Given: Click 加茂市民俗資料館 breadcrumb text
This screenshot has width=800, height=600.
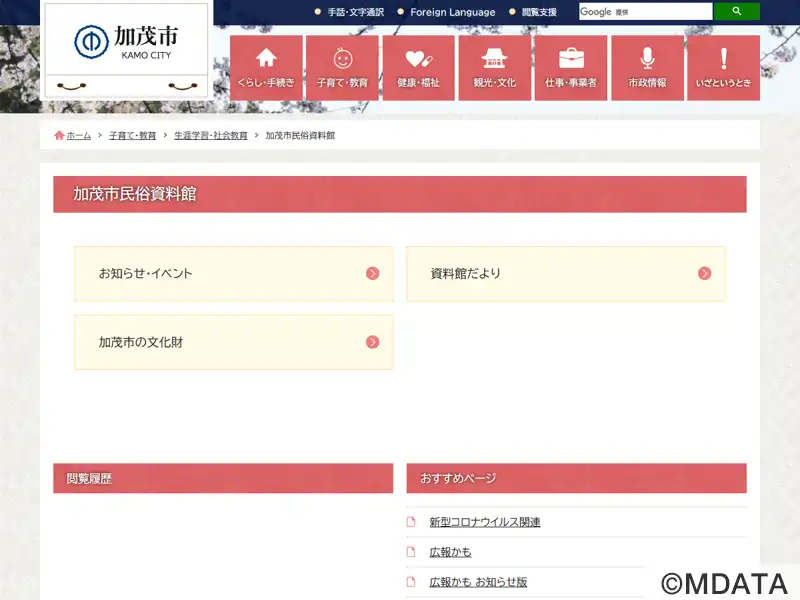Looking at the screenshot, I should tap(300, 135).
